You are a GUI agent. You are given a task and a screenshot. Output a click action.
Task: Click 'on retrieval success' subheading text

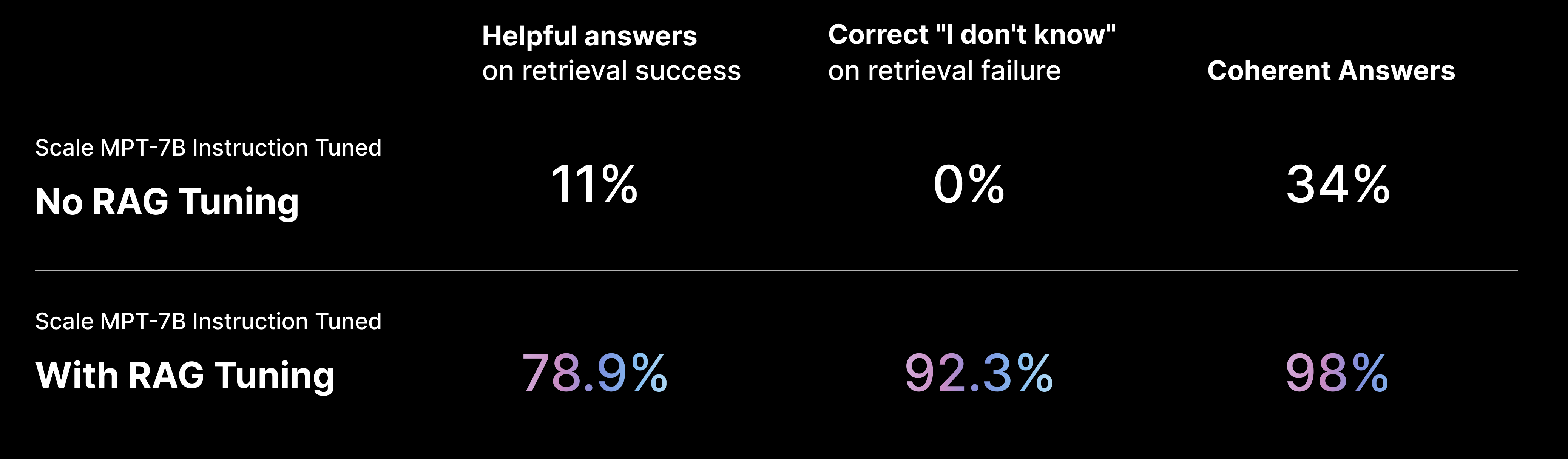click(611, 71)
